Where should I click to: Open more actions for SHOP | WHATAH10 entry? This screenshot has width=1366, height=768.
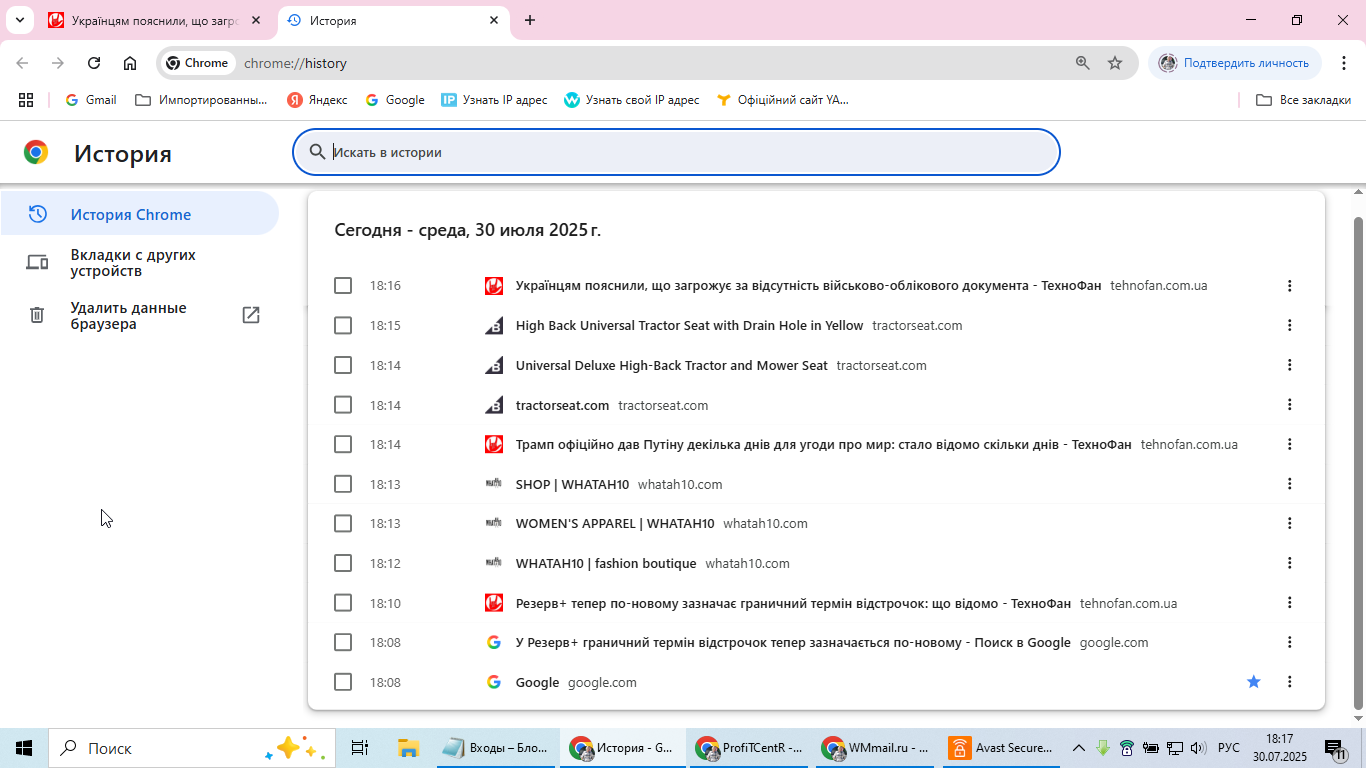click(1289, 484)
